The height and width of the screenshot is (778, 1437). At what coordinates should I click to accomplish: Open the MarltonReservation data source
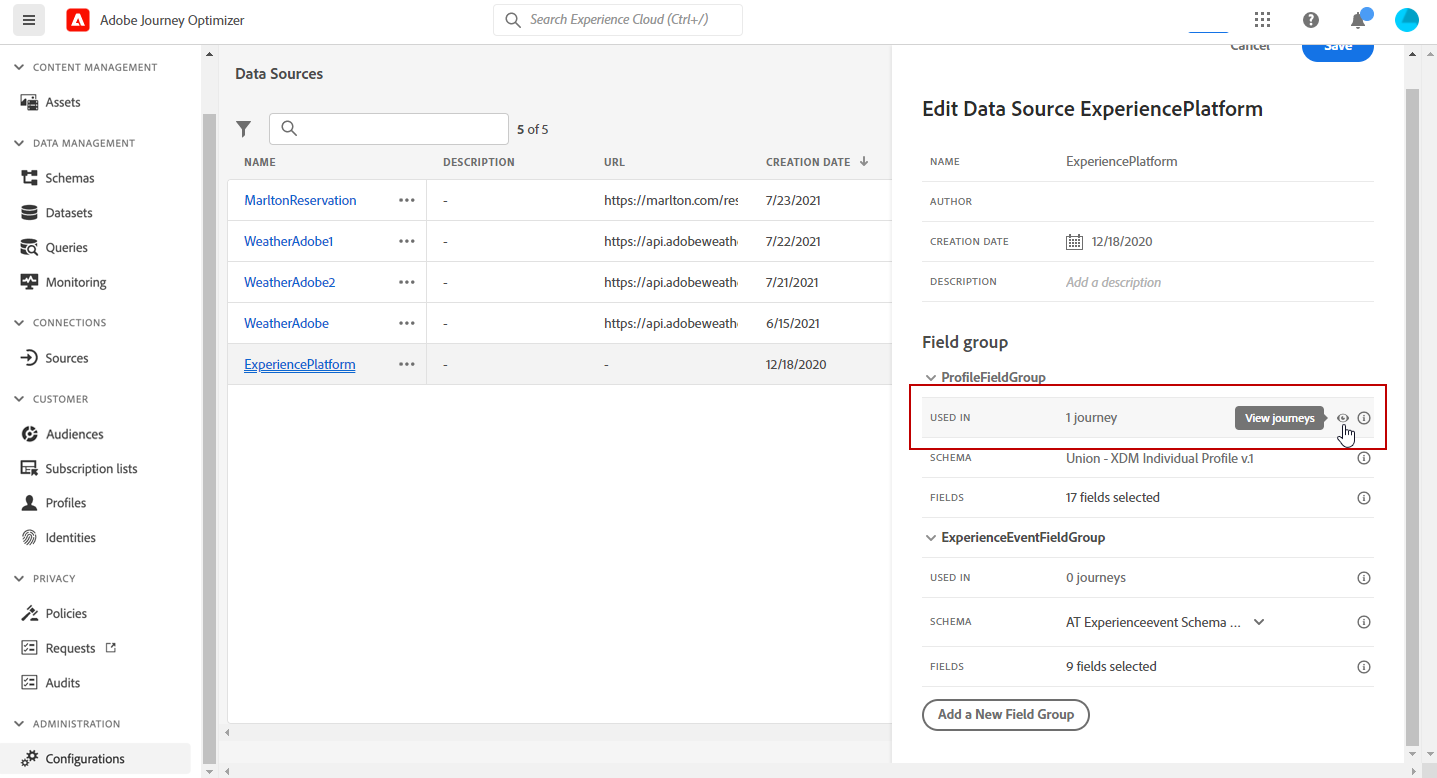tap(300, 200)
